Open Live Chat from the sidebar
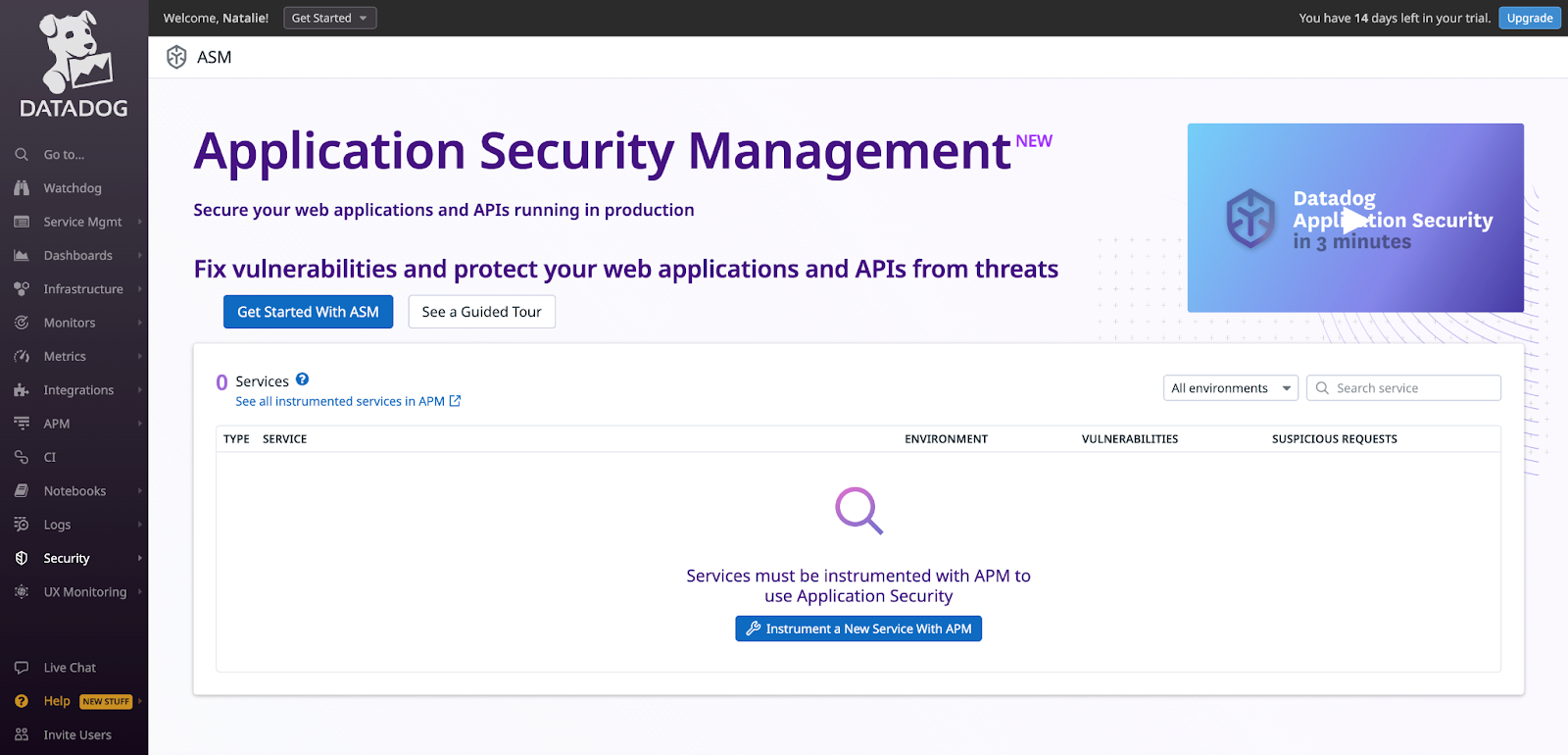This screenshot has width=1568, height=755. point(70,668)
